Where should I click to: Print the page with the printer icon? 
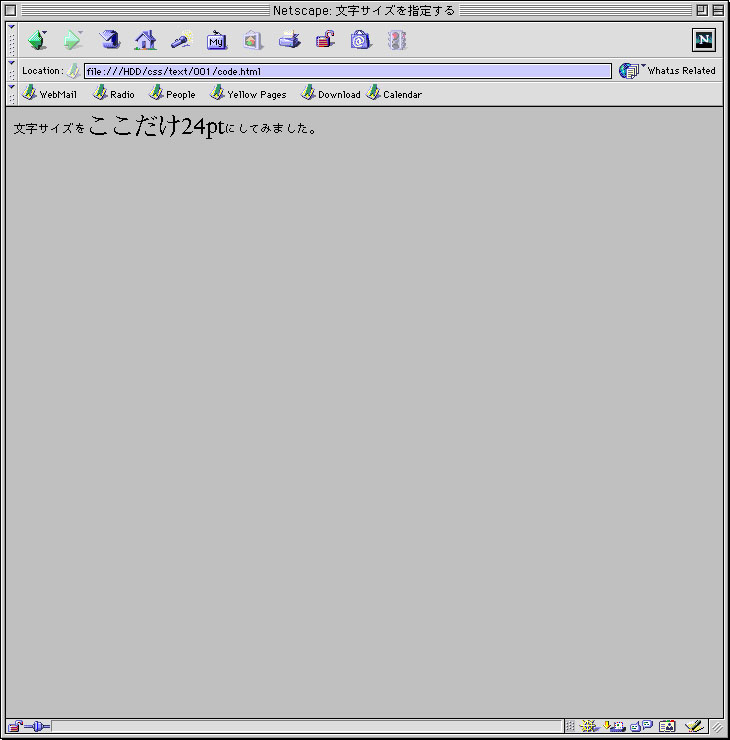click(289, 40)
